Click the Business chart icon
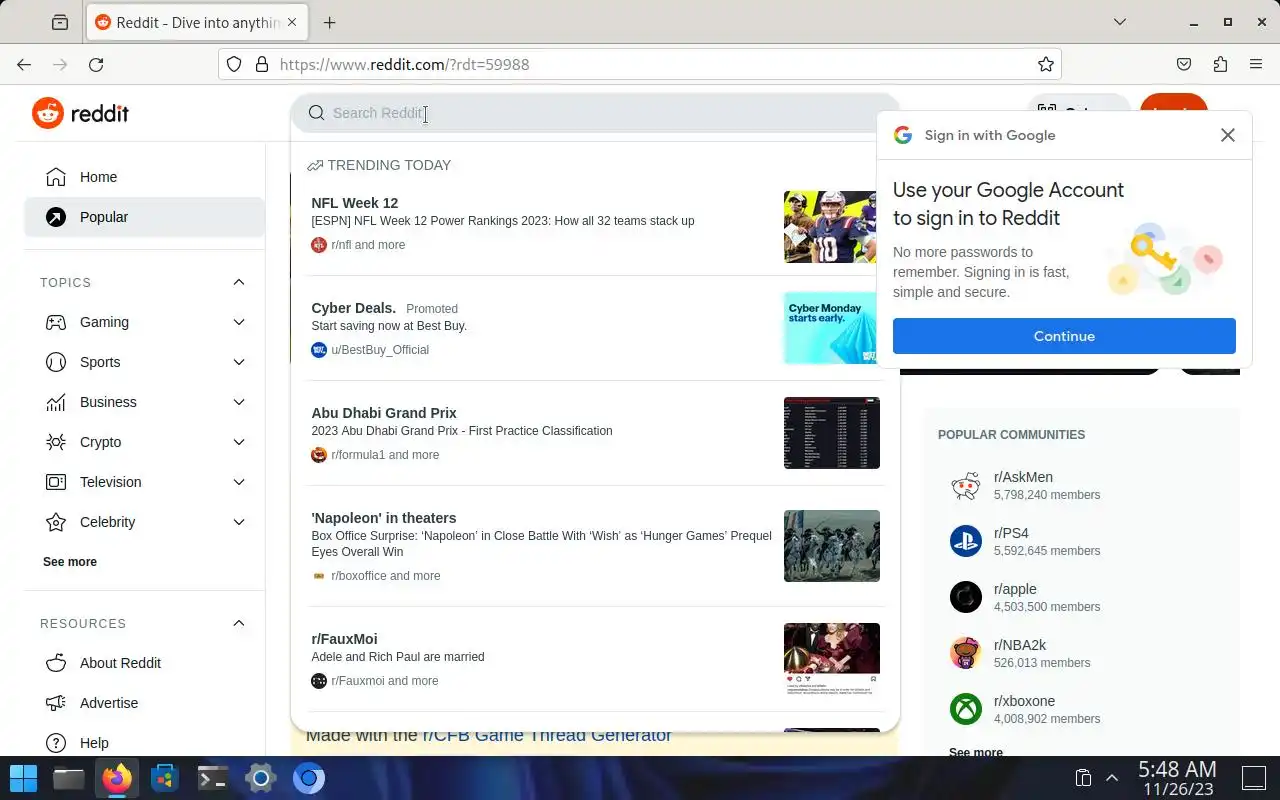The width and height of the screenshot is (1280, 800). pyautogui.click(x=56, y=402)
